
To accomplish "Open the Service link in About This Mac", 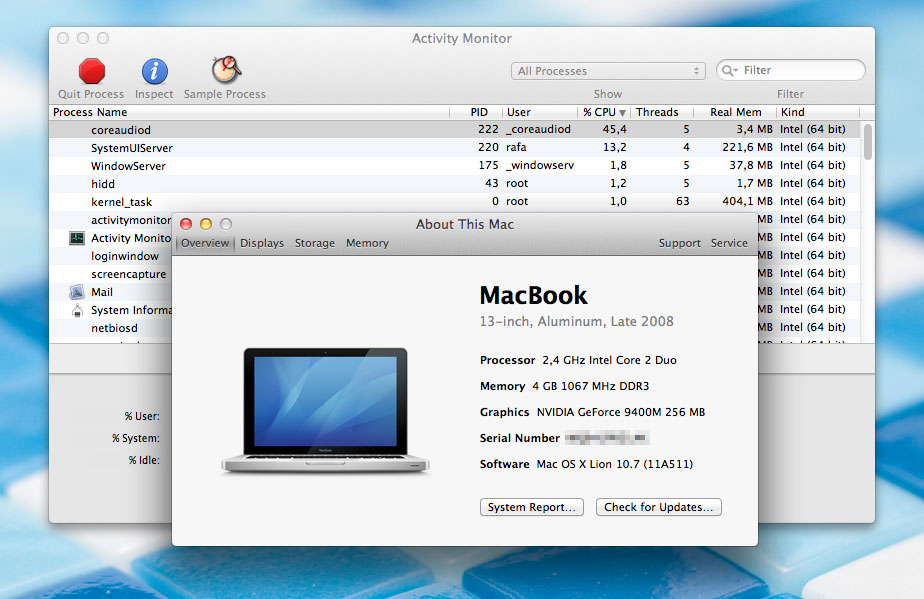I will coord(729,243).
